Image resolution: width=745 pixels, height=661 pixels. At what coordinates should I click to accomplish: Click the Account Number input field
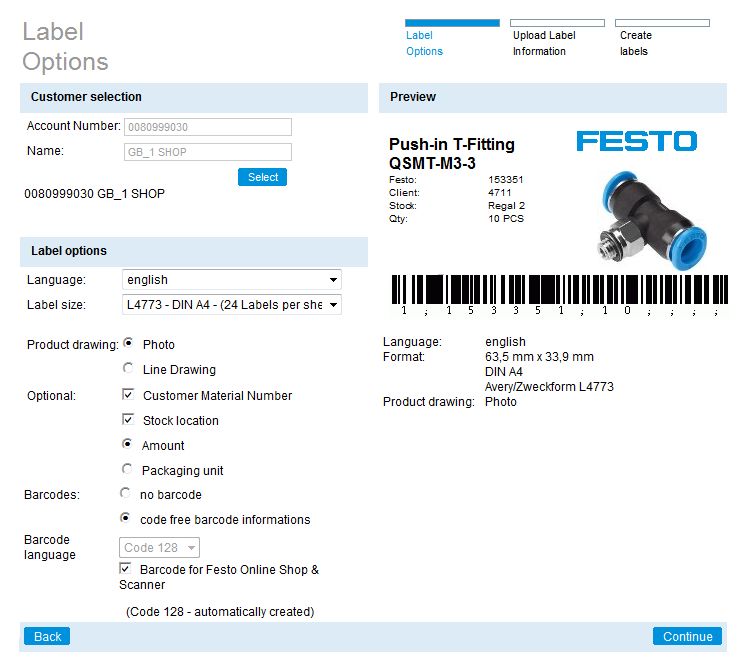pyautogui.click(x=207, y=127)
